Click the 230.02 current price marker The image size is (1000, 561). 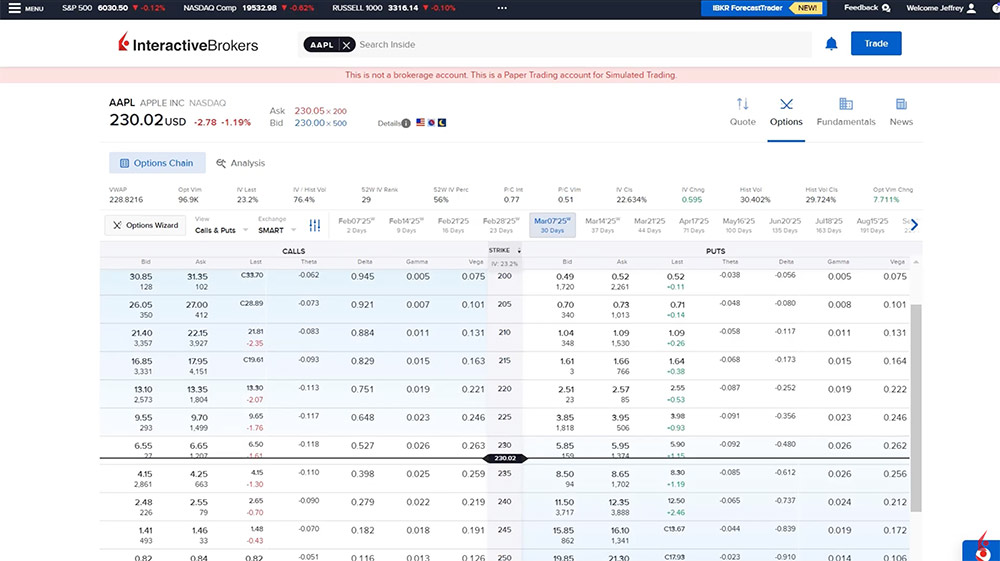point(504,458)
